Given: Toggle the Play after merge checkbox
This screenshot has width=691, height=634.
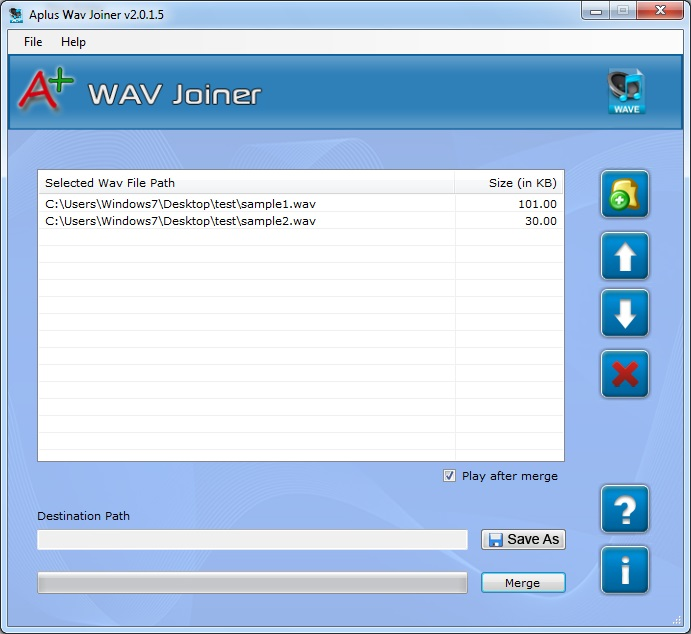Looking at the screenshot, I should tap(449, 476).
